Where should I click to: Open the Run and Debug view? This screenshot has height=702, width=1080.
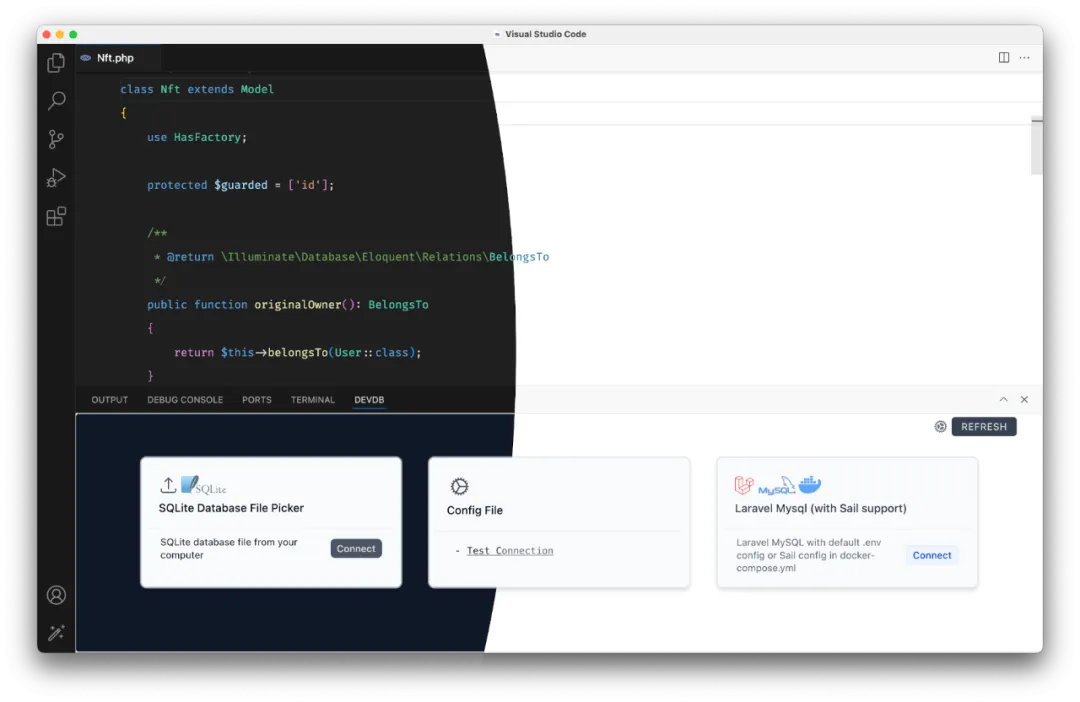(x=56, y=178)
